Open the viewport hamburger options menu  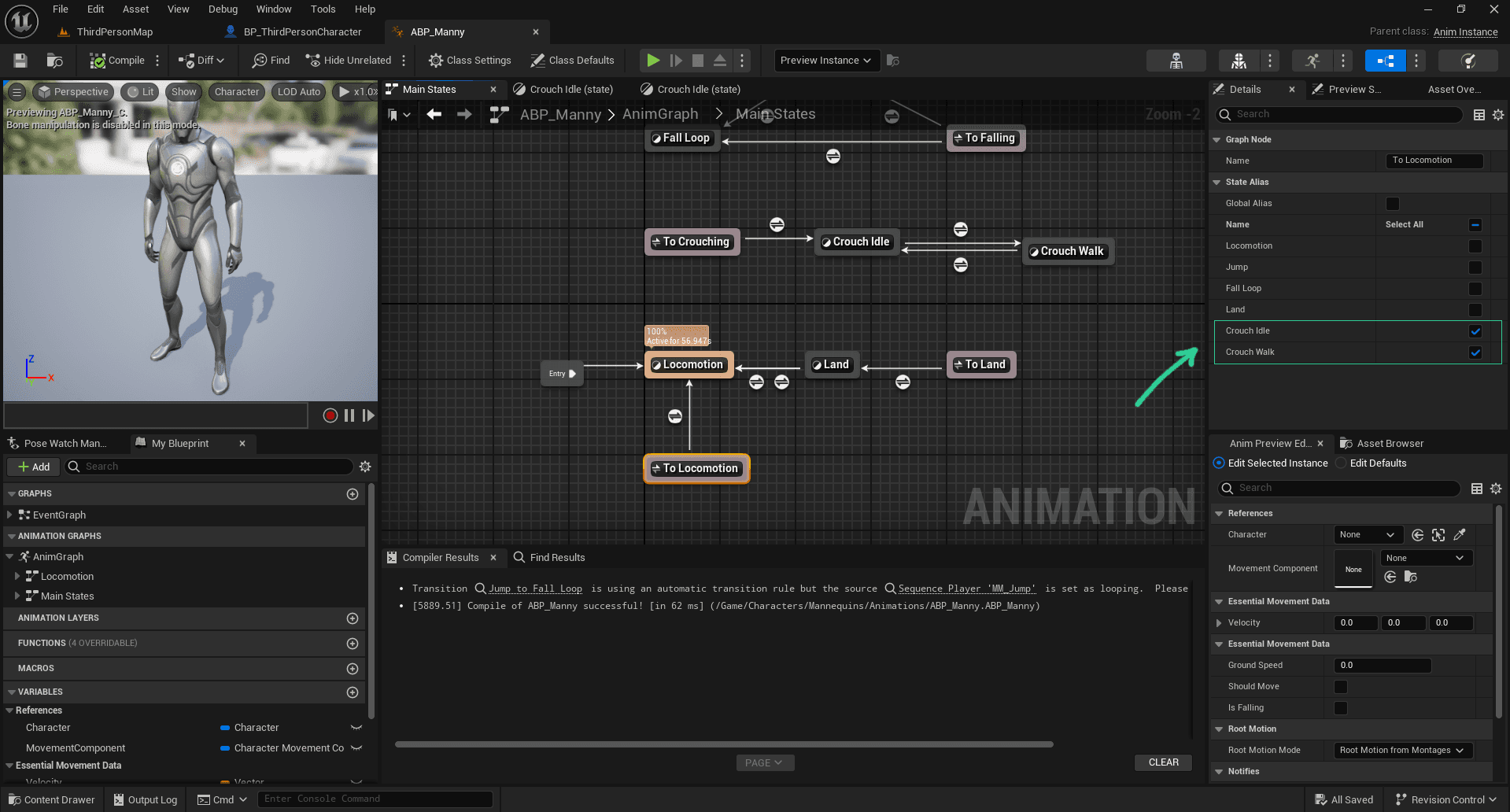(16, 92)
